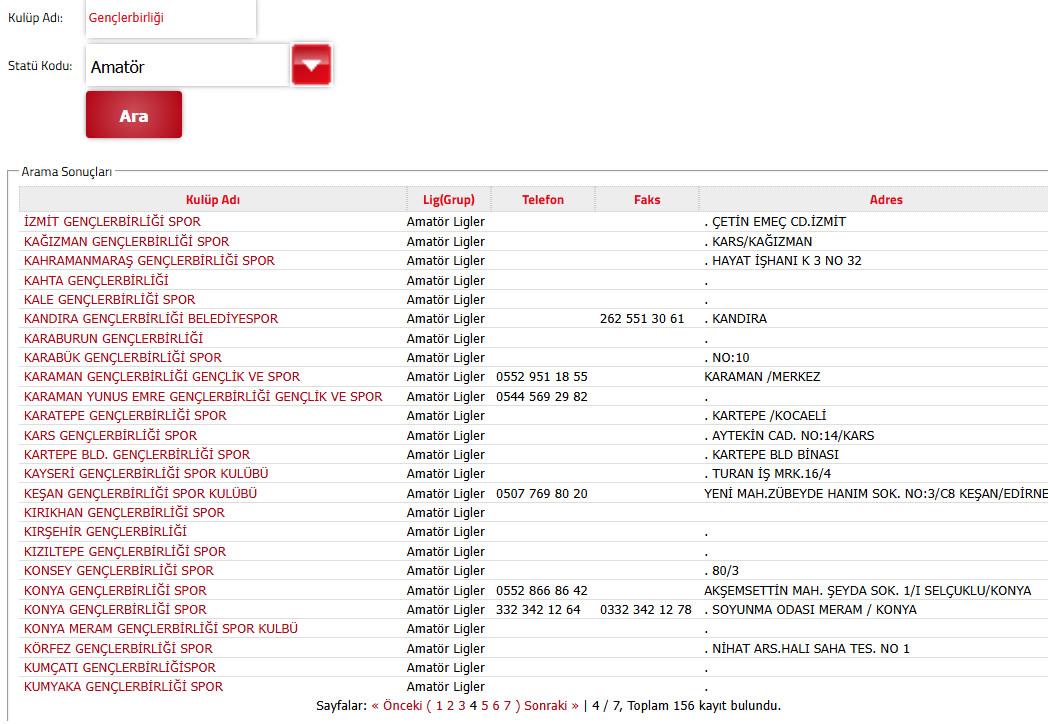Viewport: 1048px width, 724px height.
Task: Click phone number 0544 569 29 82
Action: (x=542, y=396)
